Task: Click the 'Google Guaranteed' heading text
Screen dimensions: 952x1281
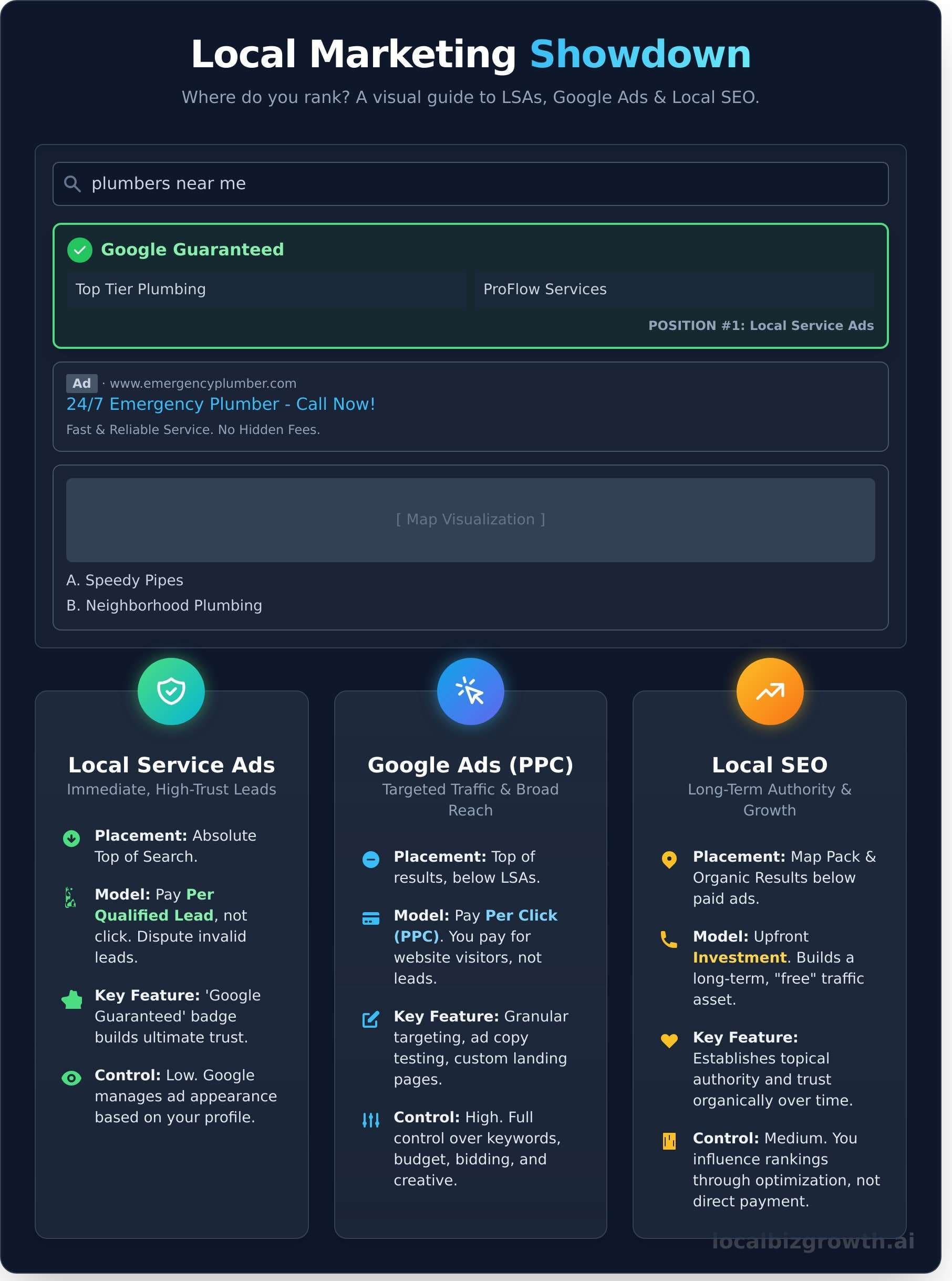Action: 192,250
